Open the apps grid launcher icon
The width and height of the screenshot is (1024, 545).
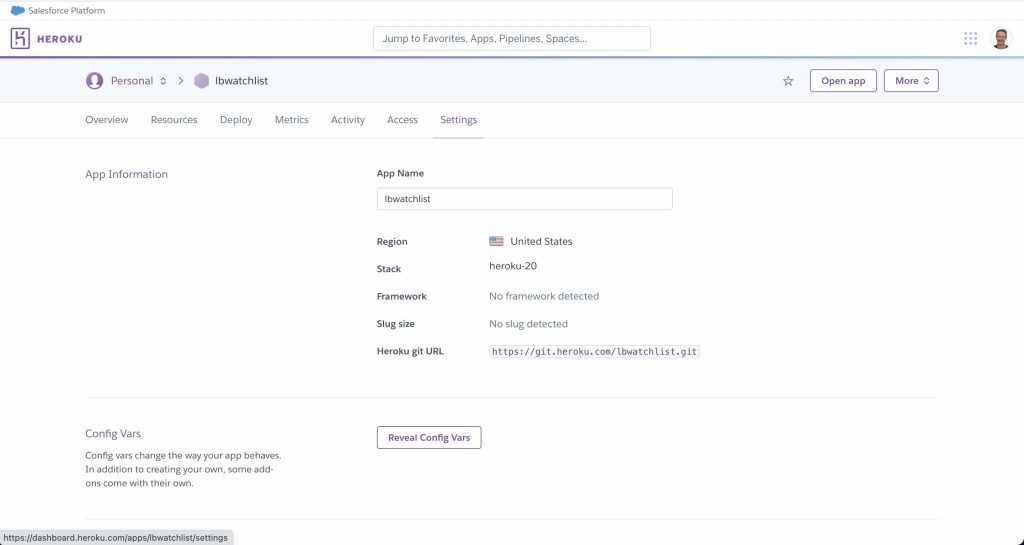[x=970, y=39]
